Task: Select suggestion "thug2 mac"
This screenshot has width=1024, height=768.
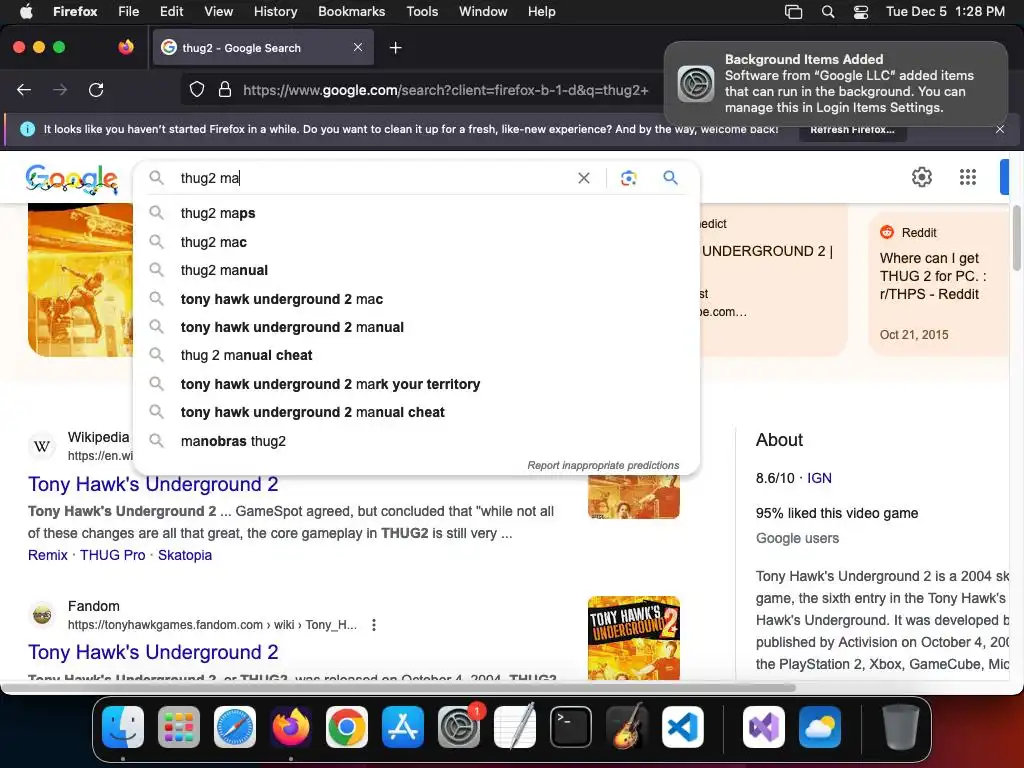Action: point(416,242)
